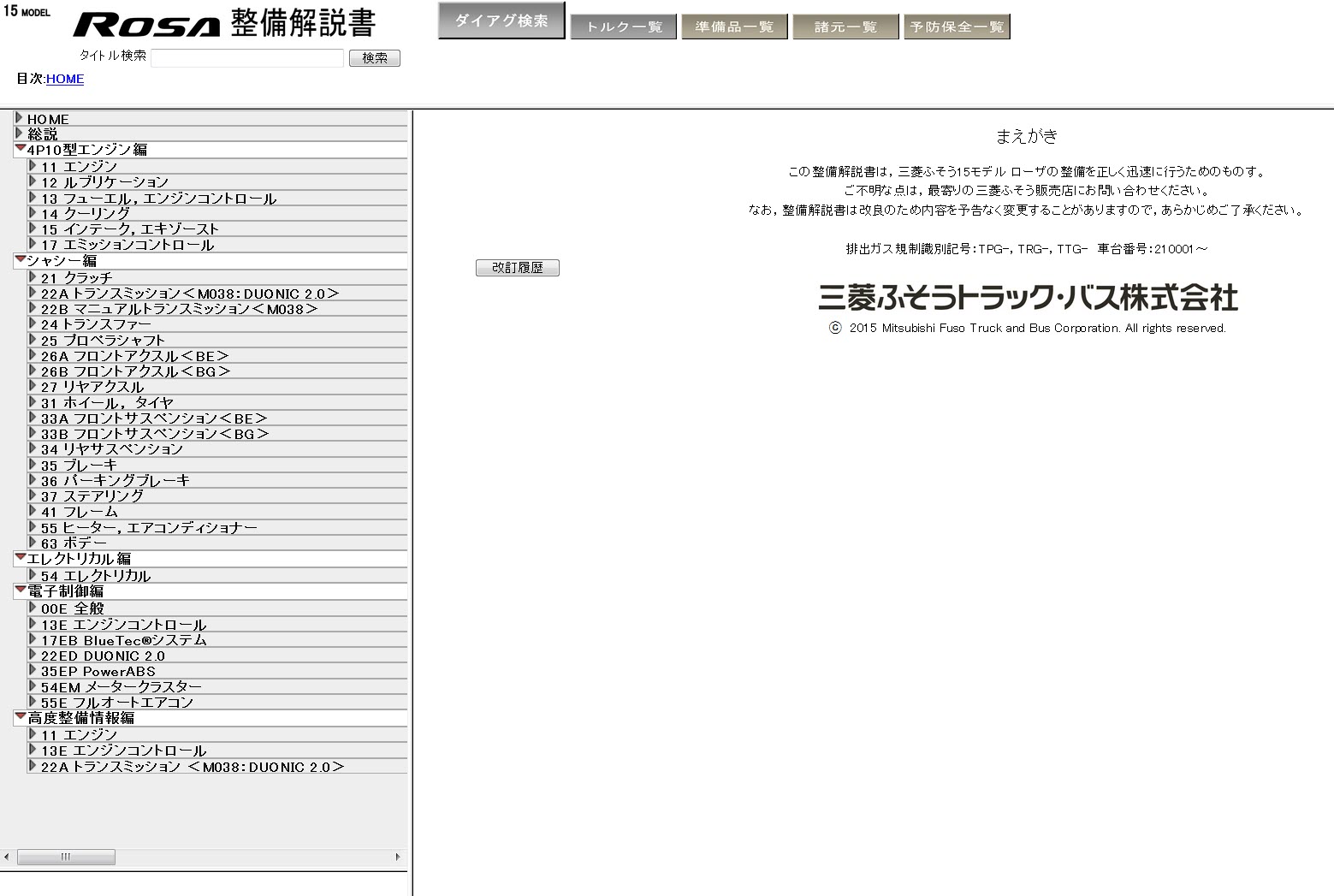Click the 改訂履歴 button
1334x896 pixels.
[517, 268]
